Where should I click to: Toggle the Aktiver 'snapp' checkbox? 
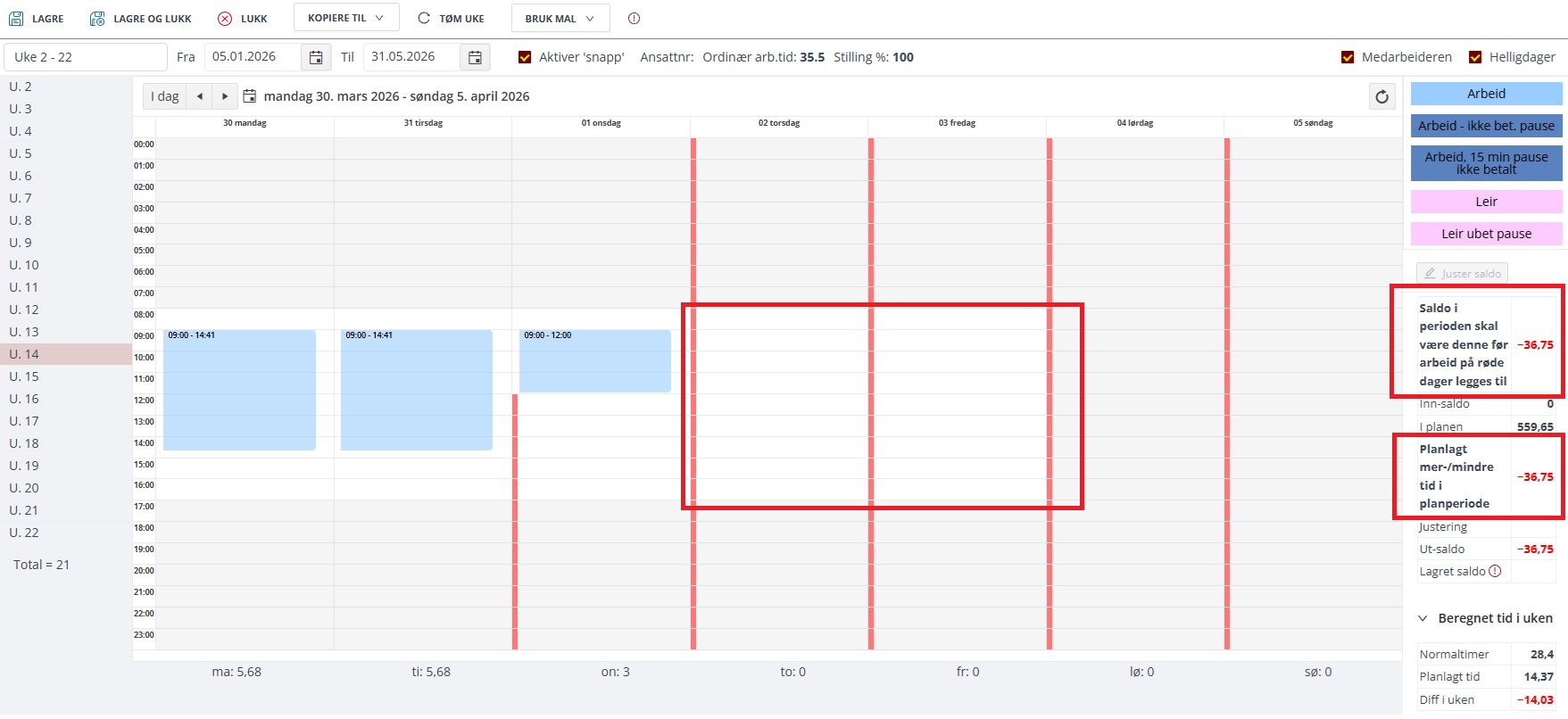(x=525, y=57)
